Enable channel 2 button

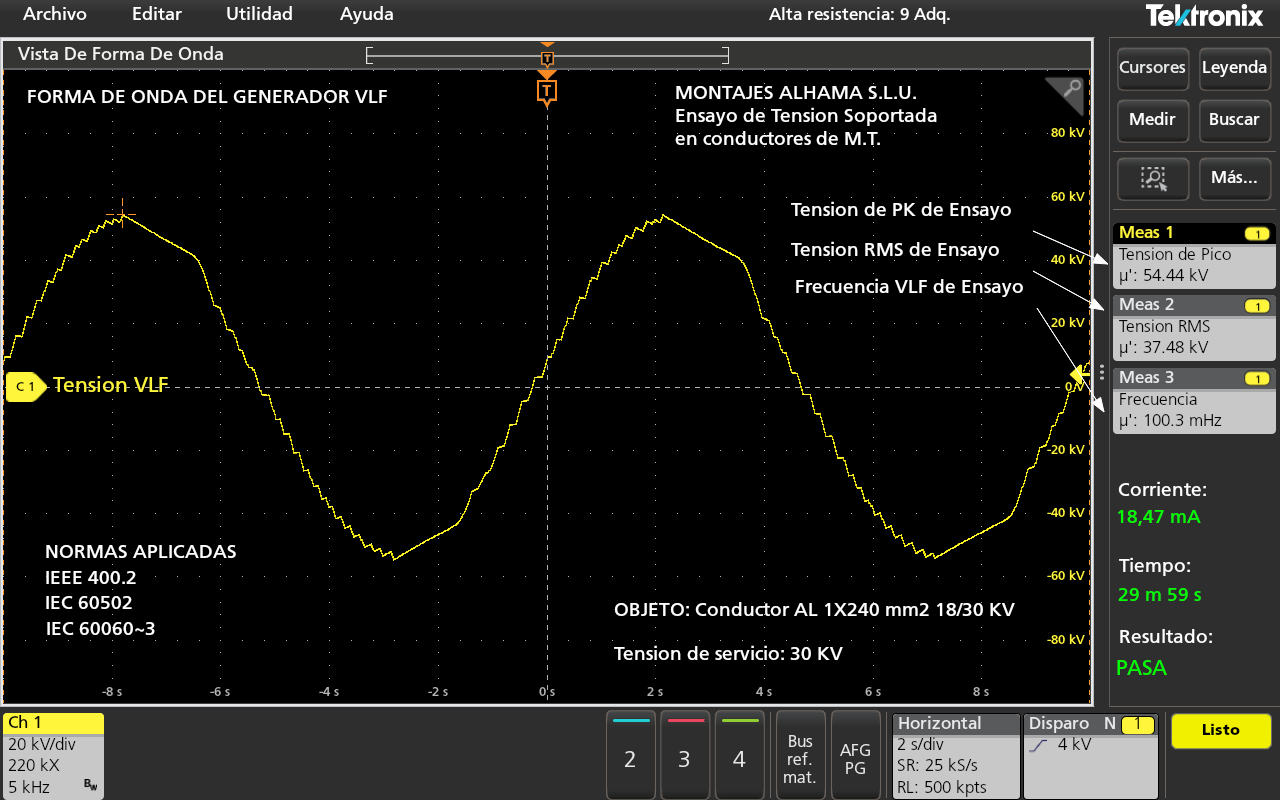(630, 755)
